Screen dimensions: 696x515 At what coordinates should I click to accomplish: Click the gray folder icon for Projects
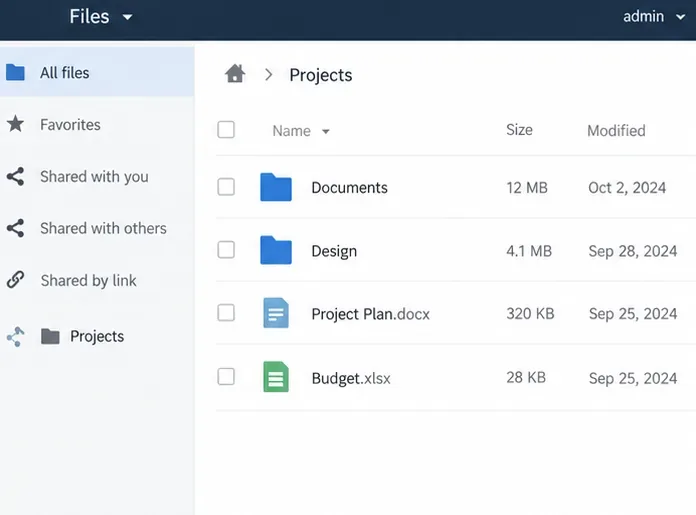click(x=50, y=337)
